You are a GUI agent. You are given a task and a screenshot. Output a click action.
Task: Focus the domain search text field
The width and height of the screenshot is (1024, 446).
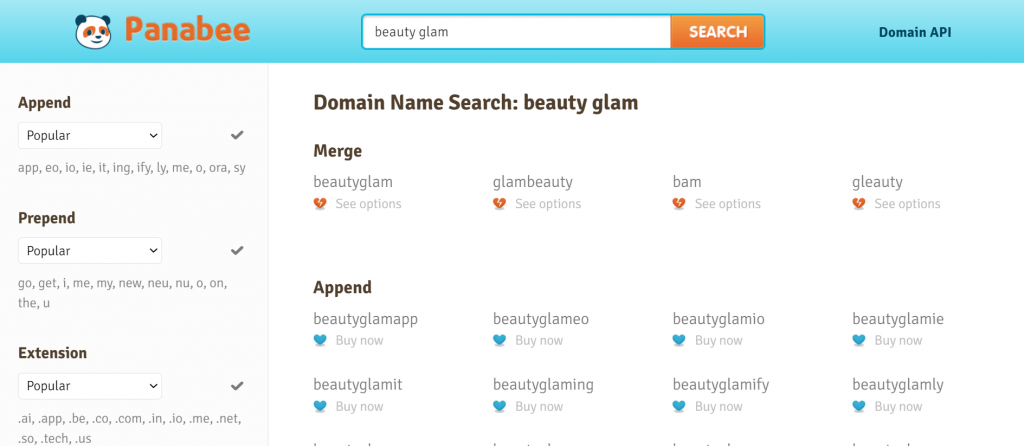[x=515, y=32]
